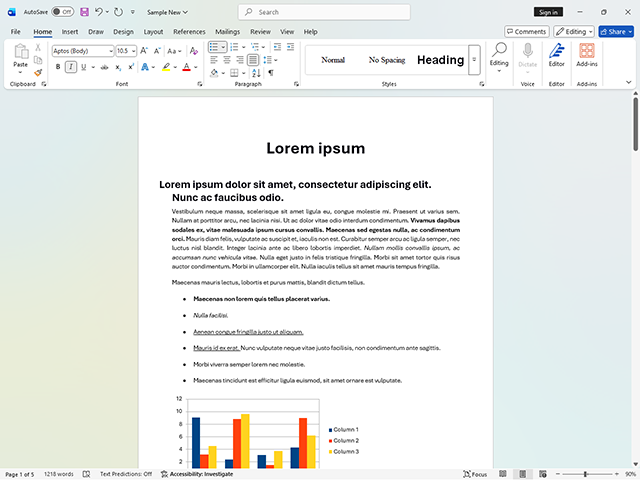This screenshot has width=640, height=480.
Task: Open the References tab
Action: tap(189, 31)
